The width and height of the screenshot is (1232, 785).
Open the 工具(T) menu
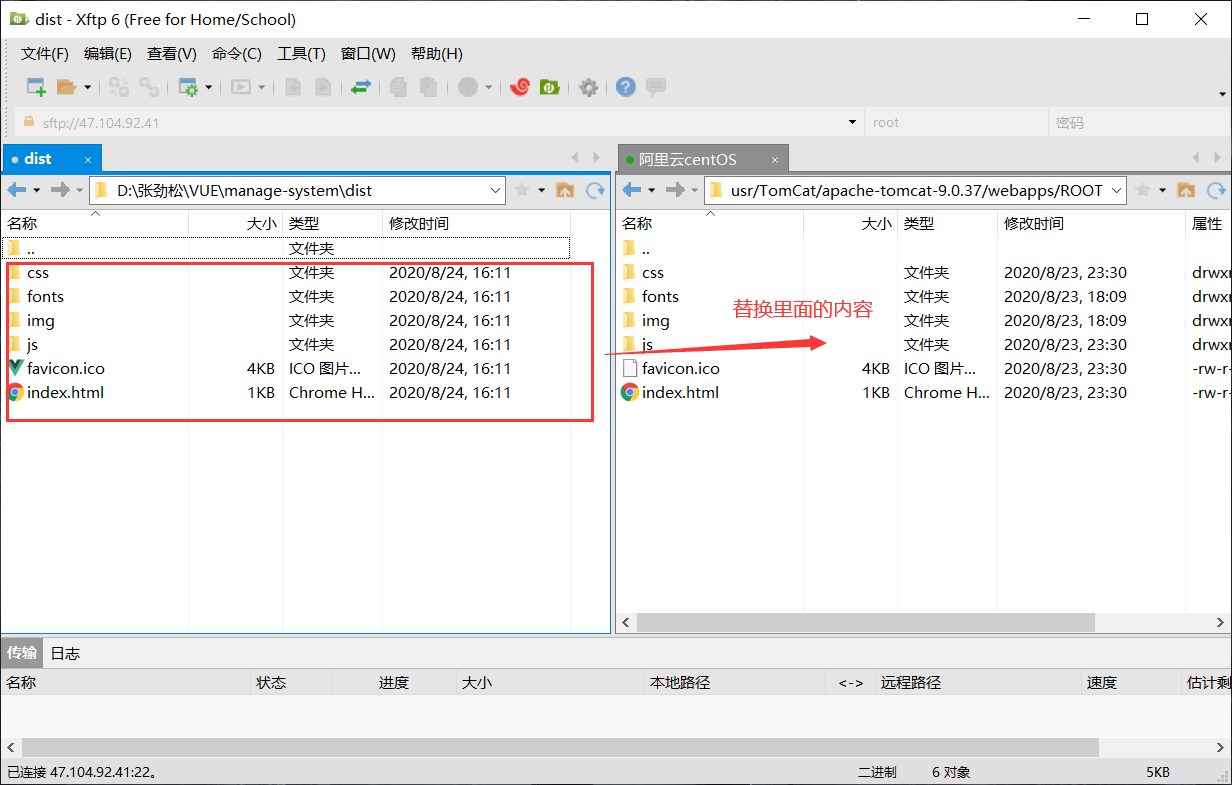(x=302, y=54)
